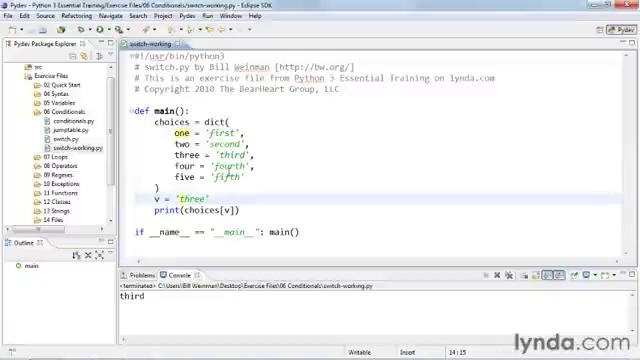Switch to the Problems tab
This screenshot has width=640, height=360.
[x=138, y=275]
